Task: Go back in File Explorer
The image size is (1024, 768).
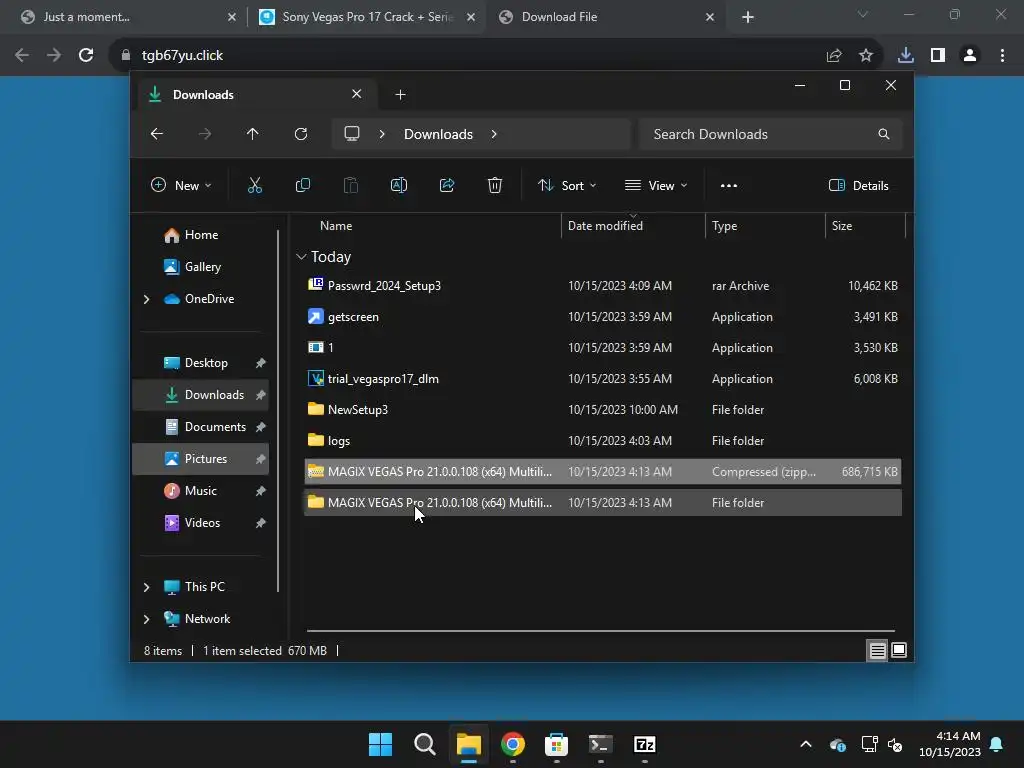Action: click(x=157, y=134)
